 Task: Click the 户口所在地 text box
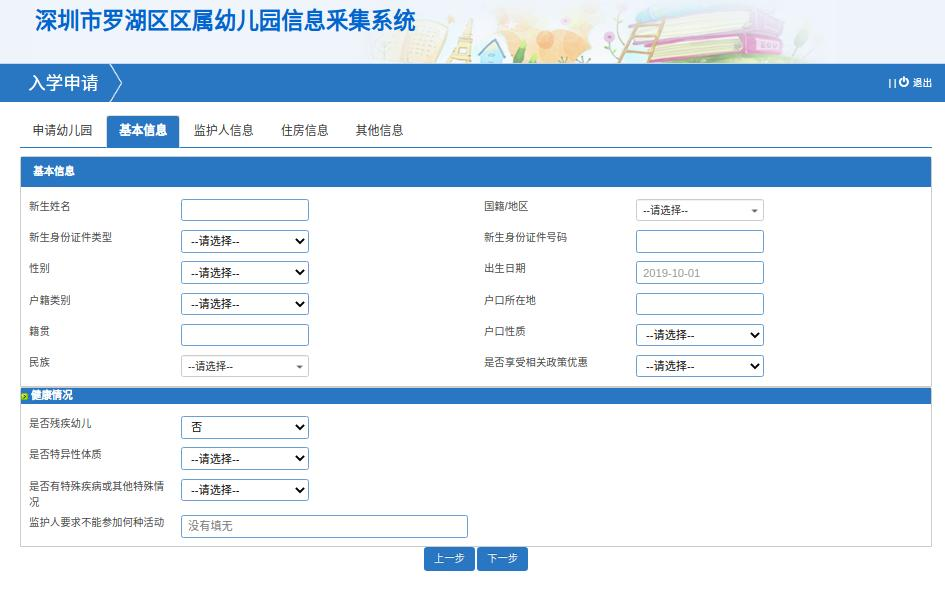point(699,303)
